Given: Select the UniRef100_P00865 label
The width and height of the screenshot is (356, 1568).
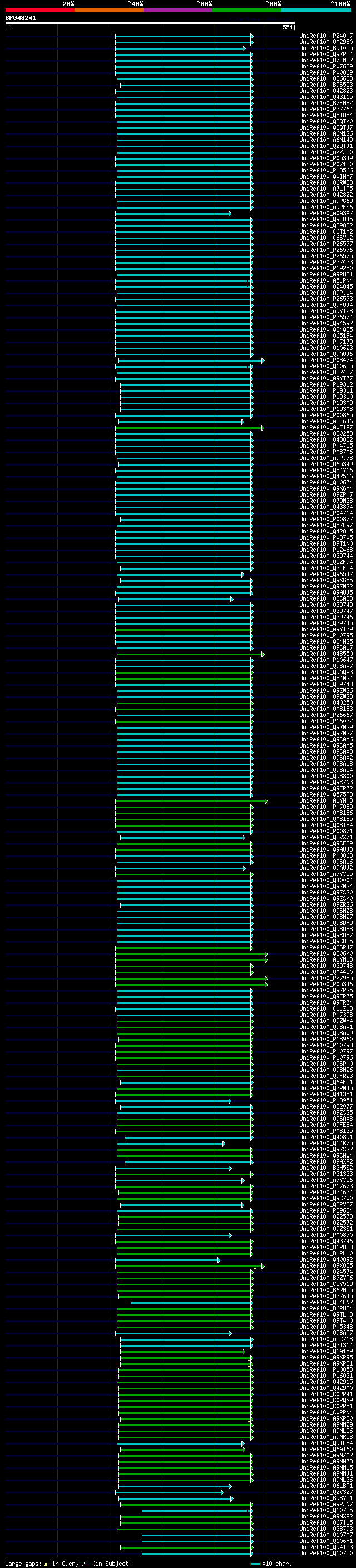Looking at the screenshot, I should [326, 415].
